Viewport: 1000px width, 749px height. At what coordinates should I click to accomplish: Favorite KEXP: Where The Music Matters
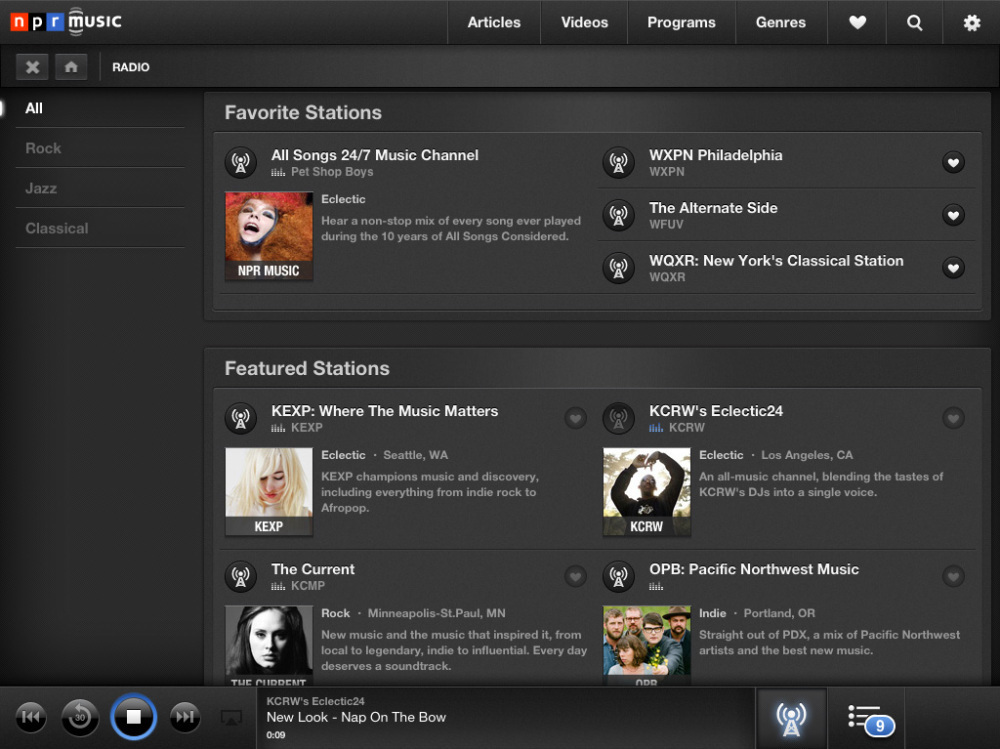575,418
